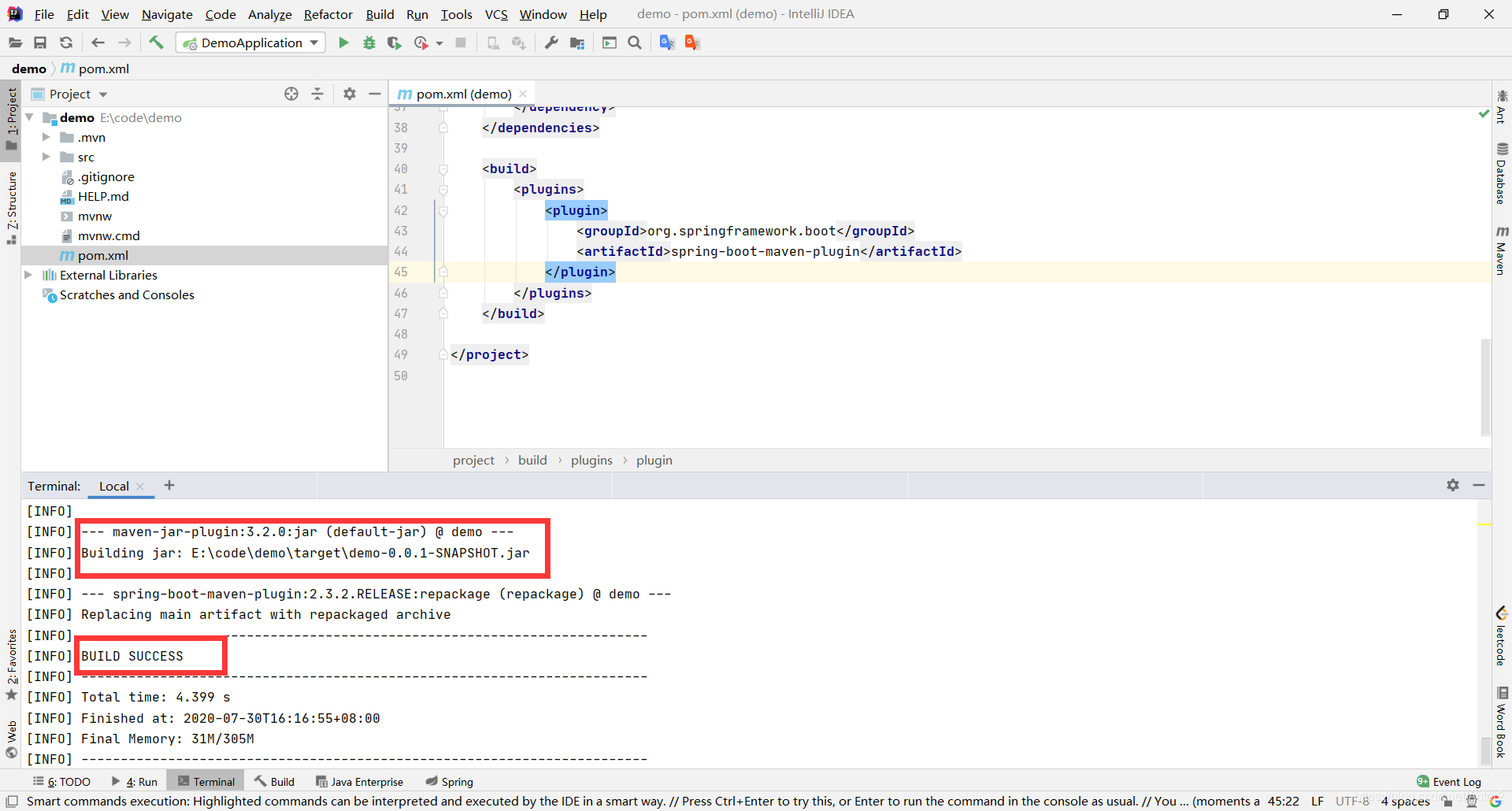Click the run with profiler icon
The image size is (1512, 811).
(421, 43)
